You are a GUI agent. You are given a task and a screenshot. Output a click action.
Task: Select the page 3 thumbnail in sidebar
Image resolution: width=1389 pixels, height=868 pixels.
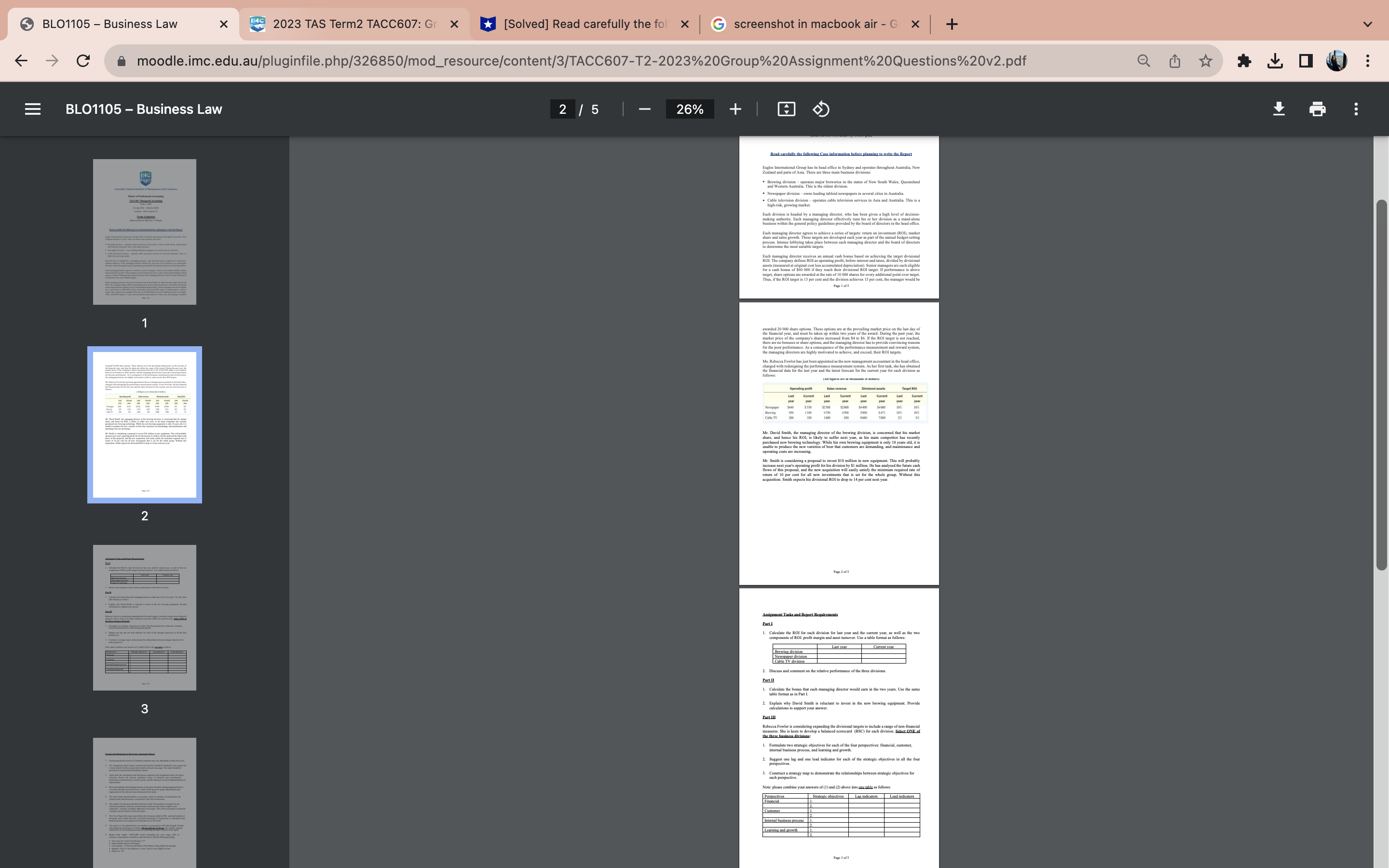coord(145,618)
